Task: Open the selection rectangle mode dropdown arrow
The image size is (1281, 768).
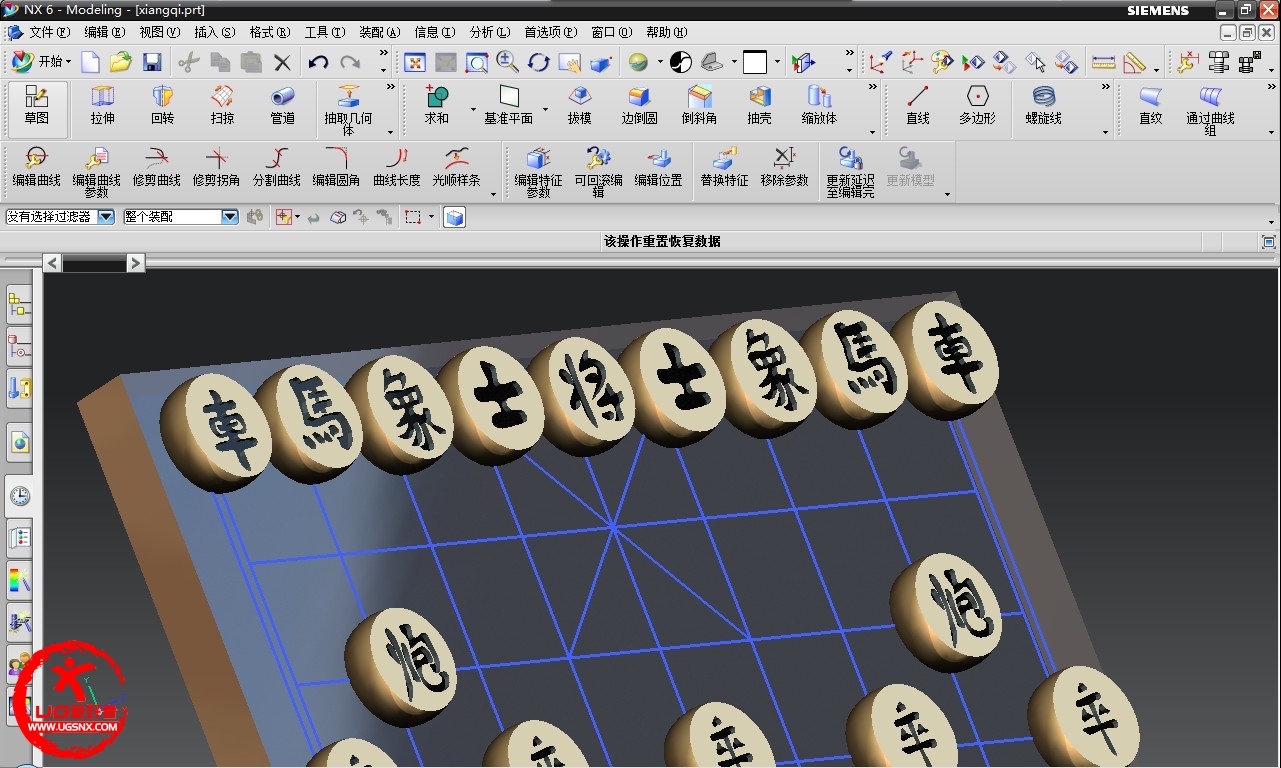Action: click(432, 216)
